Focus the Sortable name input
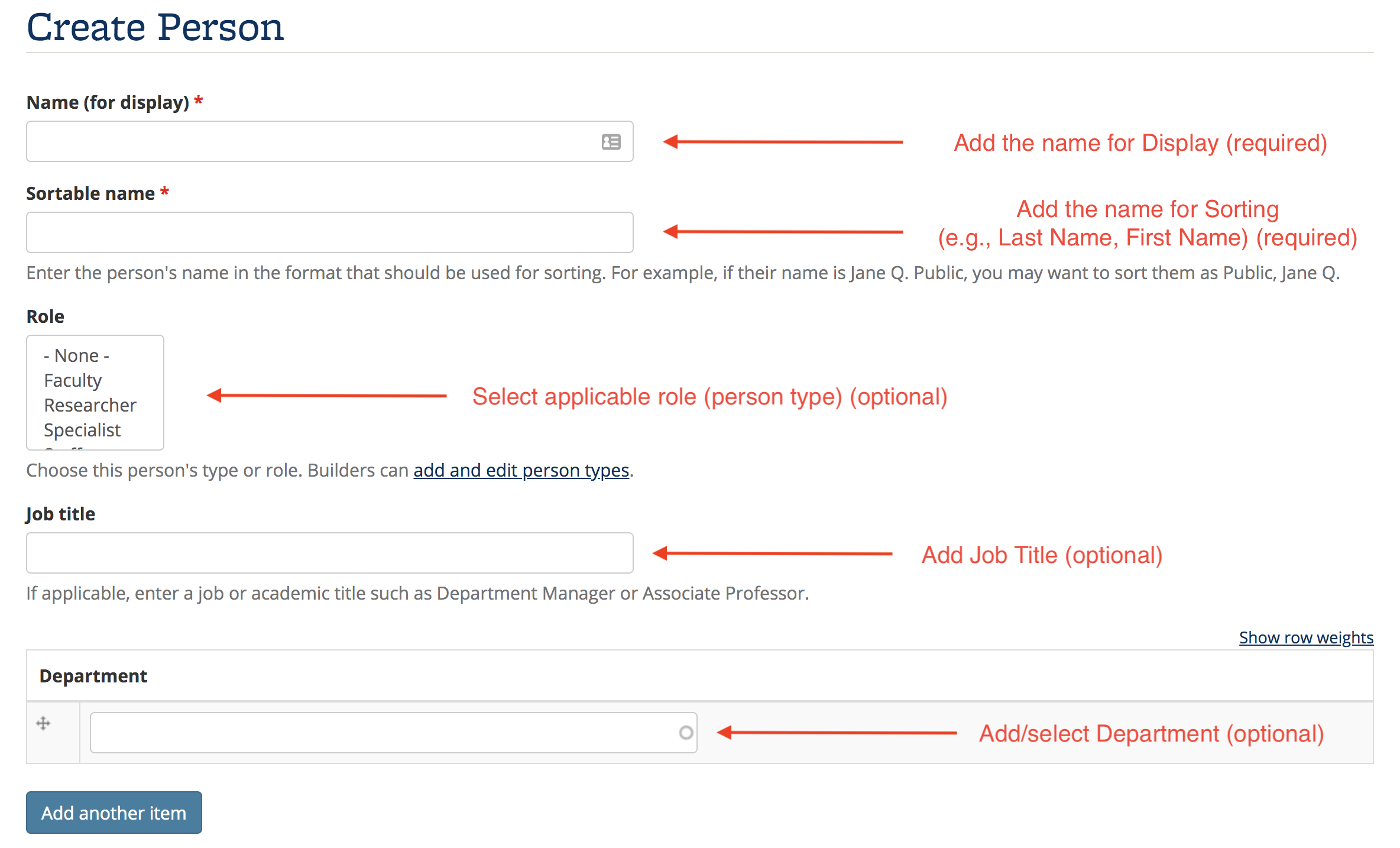 tap(329, 232)
